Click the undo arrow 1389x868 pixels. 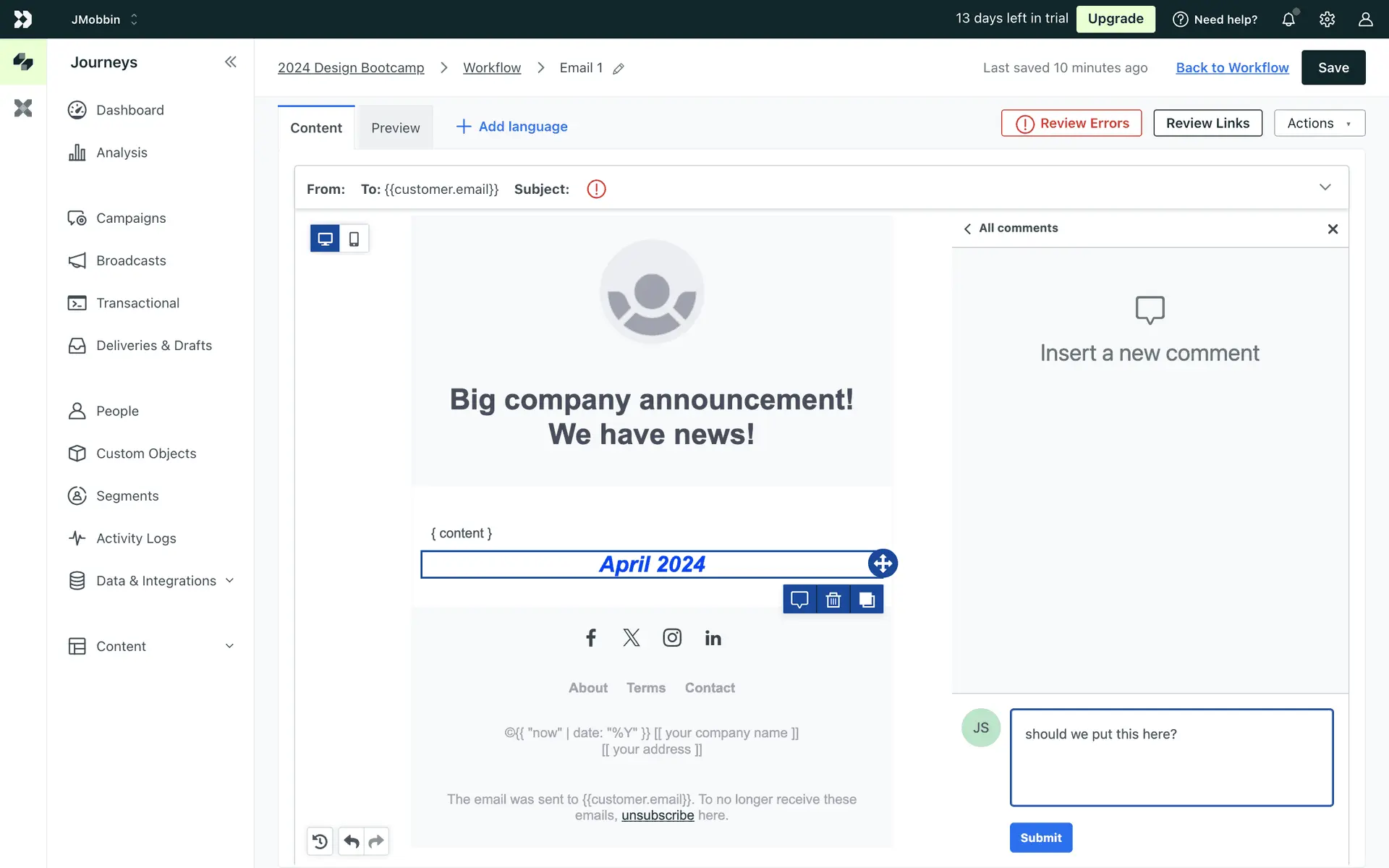click(x=352, y=841)
